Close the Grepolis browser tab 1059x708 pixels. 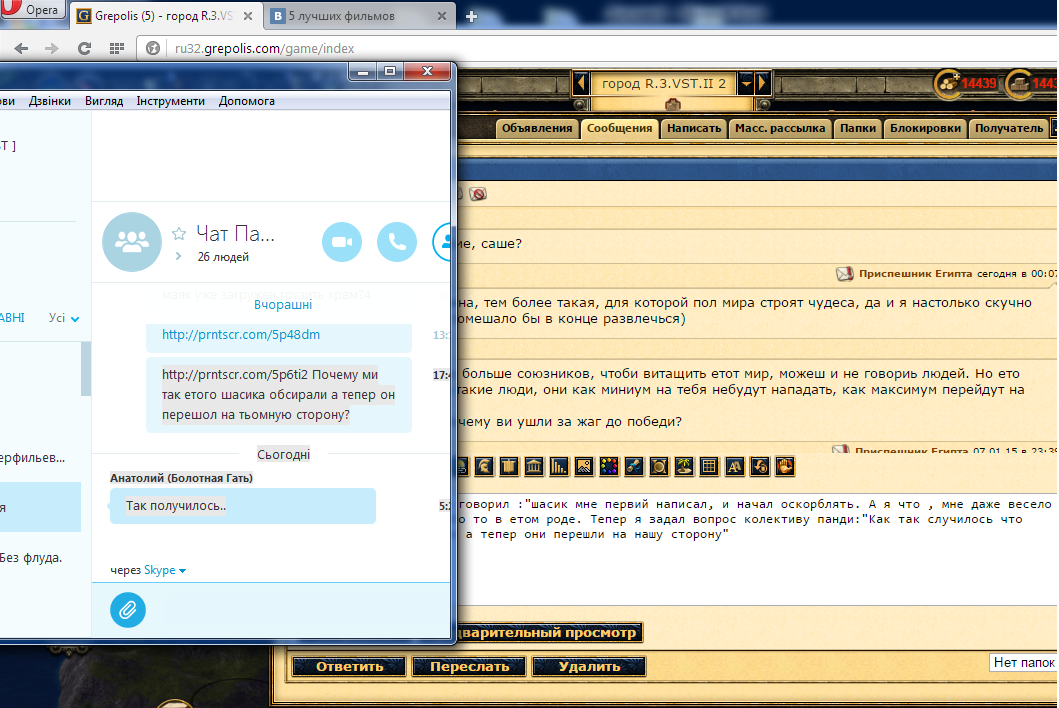point(248,16)
